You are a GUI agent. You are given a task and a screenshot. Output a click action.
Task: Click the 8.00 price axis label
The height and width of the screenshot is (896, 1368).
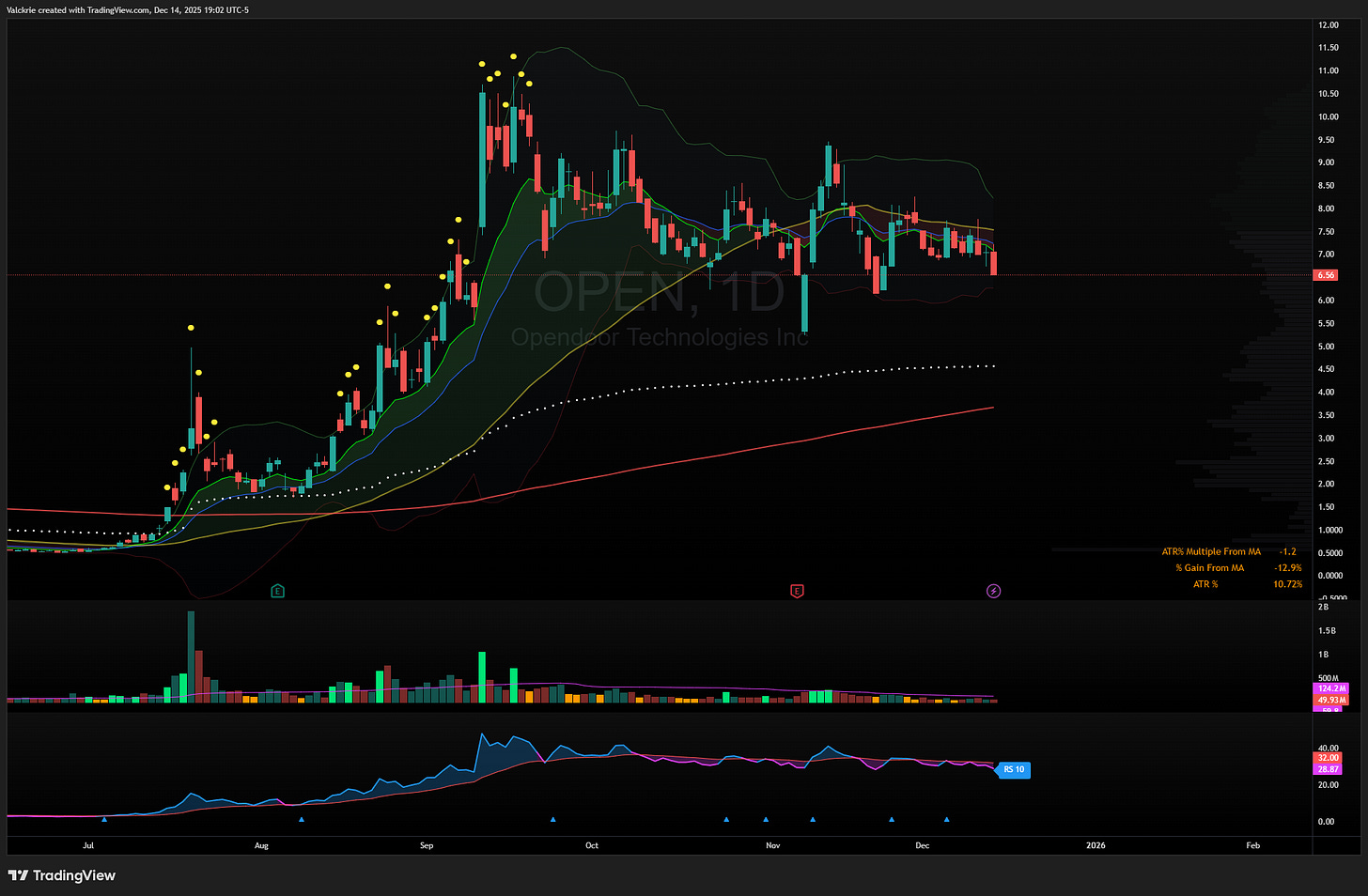(1326, 209)
